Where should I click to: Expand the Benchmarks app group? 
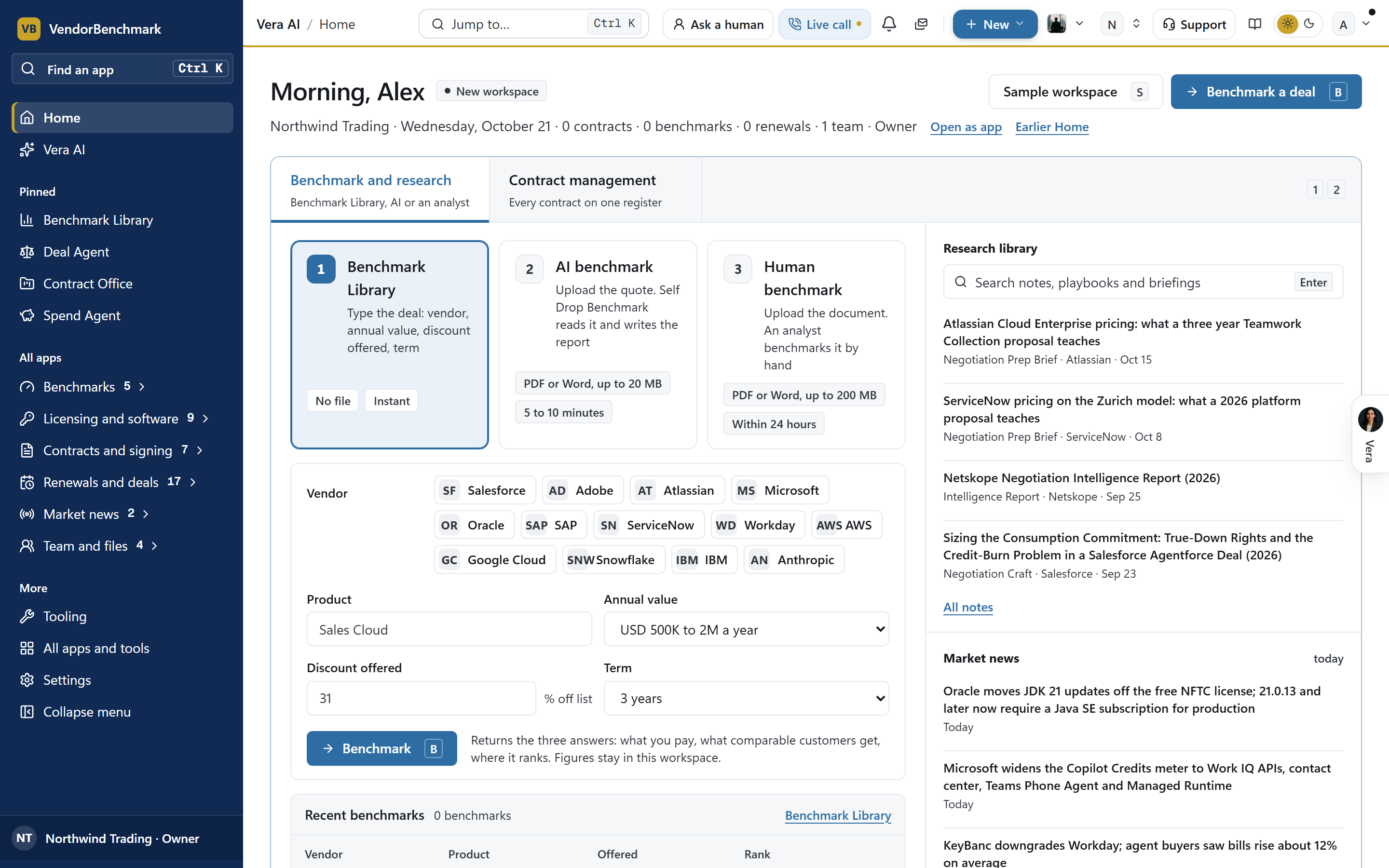(x=122, y=386)
